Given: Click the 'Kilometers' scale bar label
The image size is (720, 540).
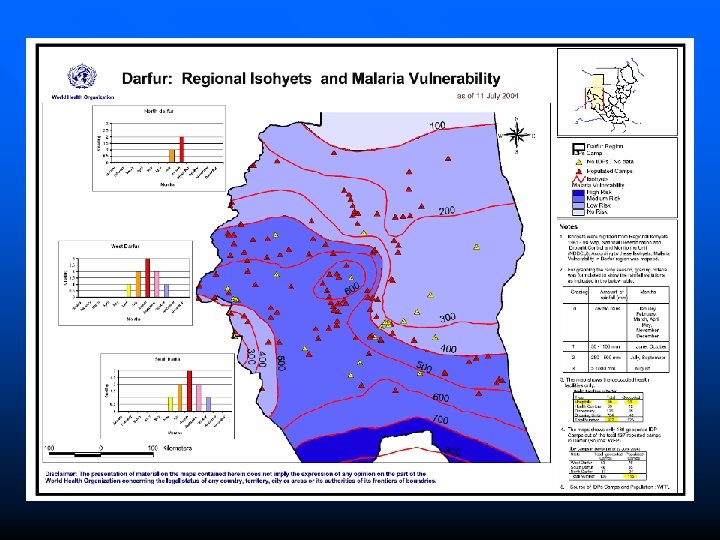Looking at the screenshot, I should click(x=177, y=448).
